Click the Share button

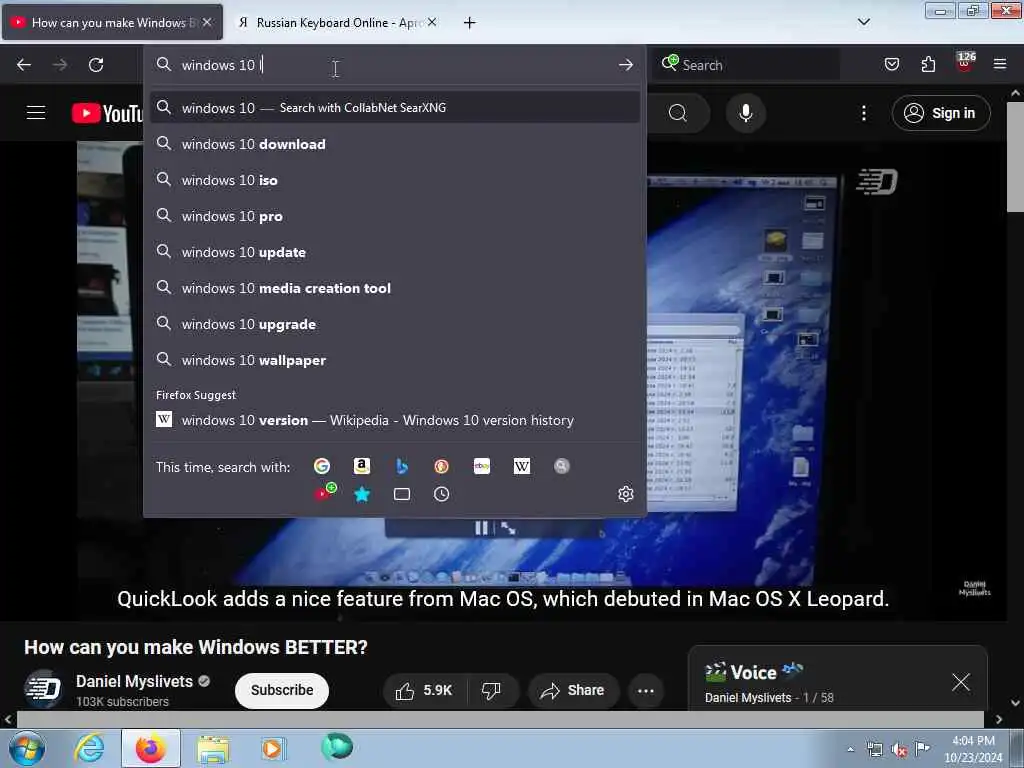pos(572,690)
